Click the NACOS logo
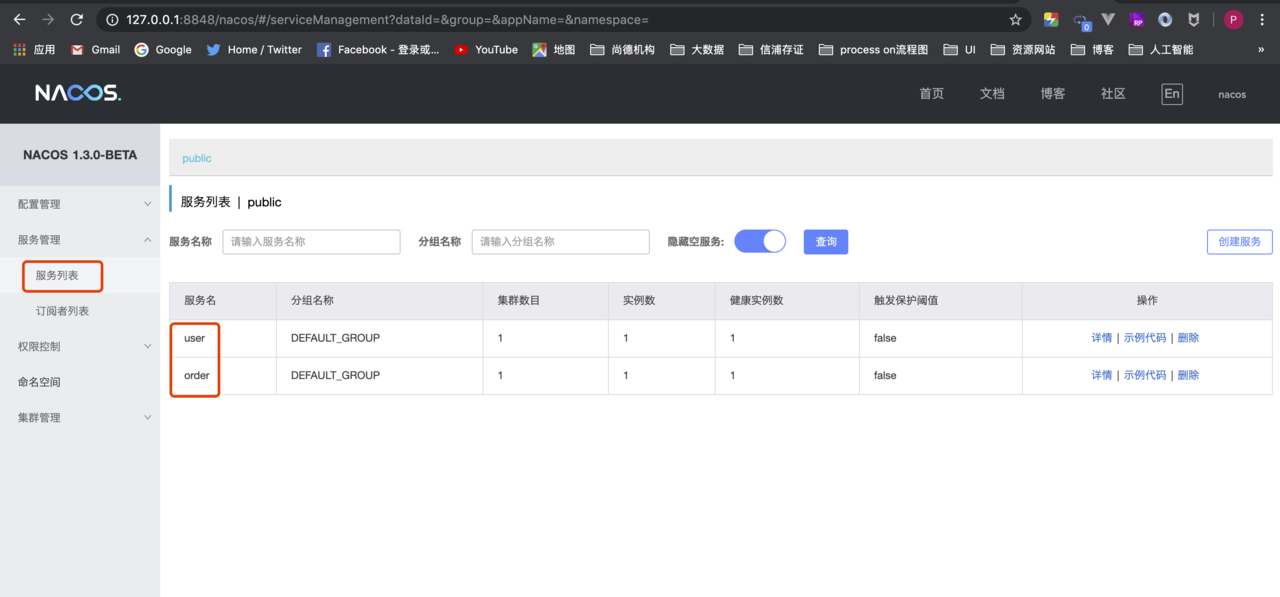 (x=78, y=93)
